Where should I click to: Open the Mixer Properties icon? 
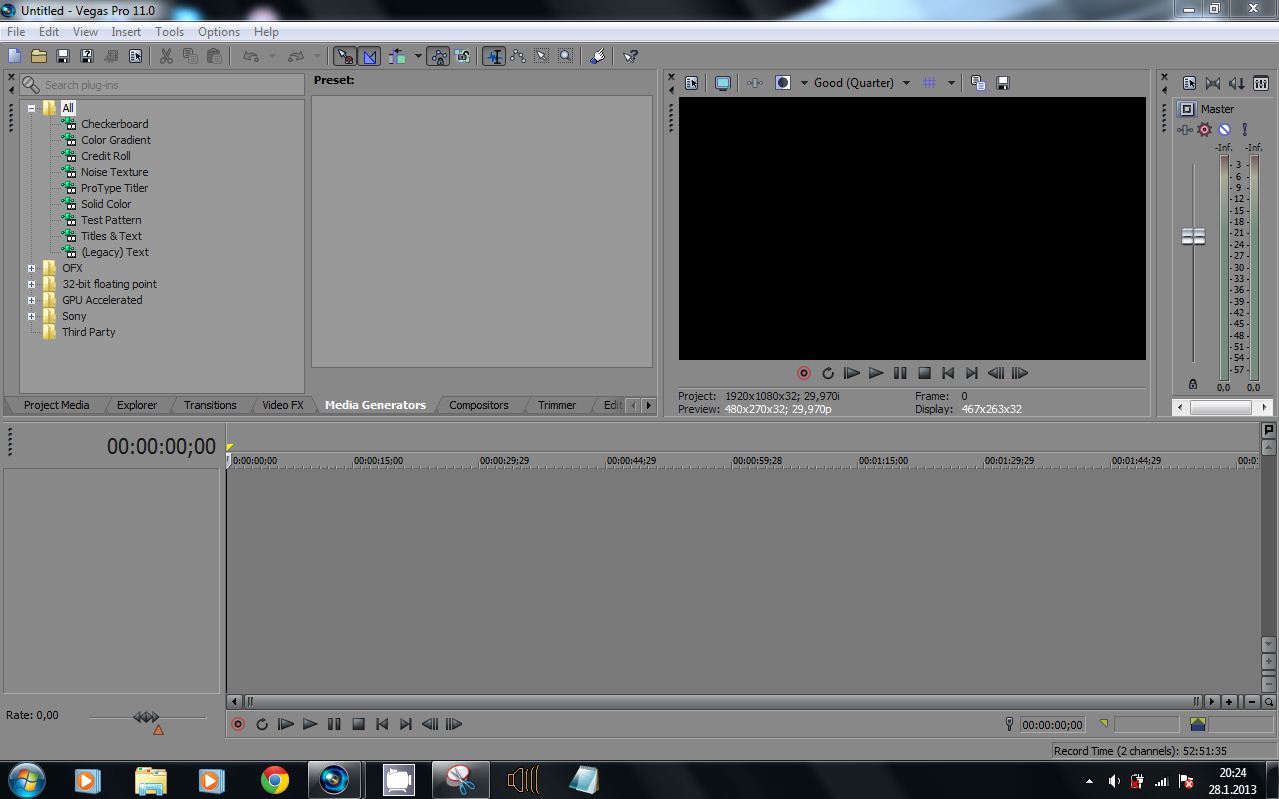pos(1189,84)
